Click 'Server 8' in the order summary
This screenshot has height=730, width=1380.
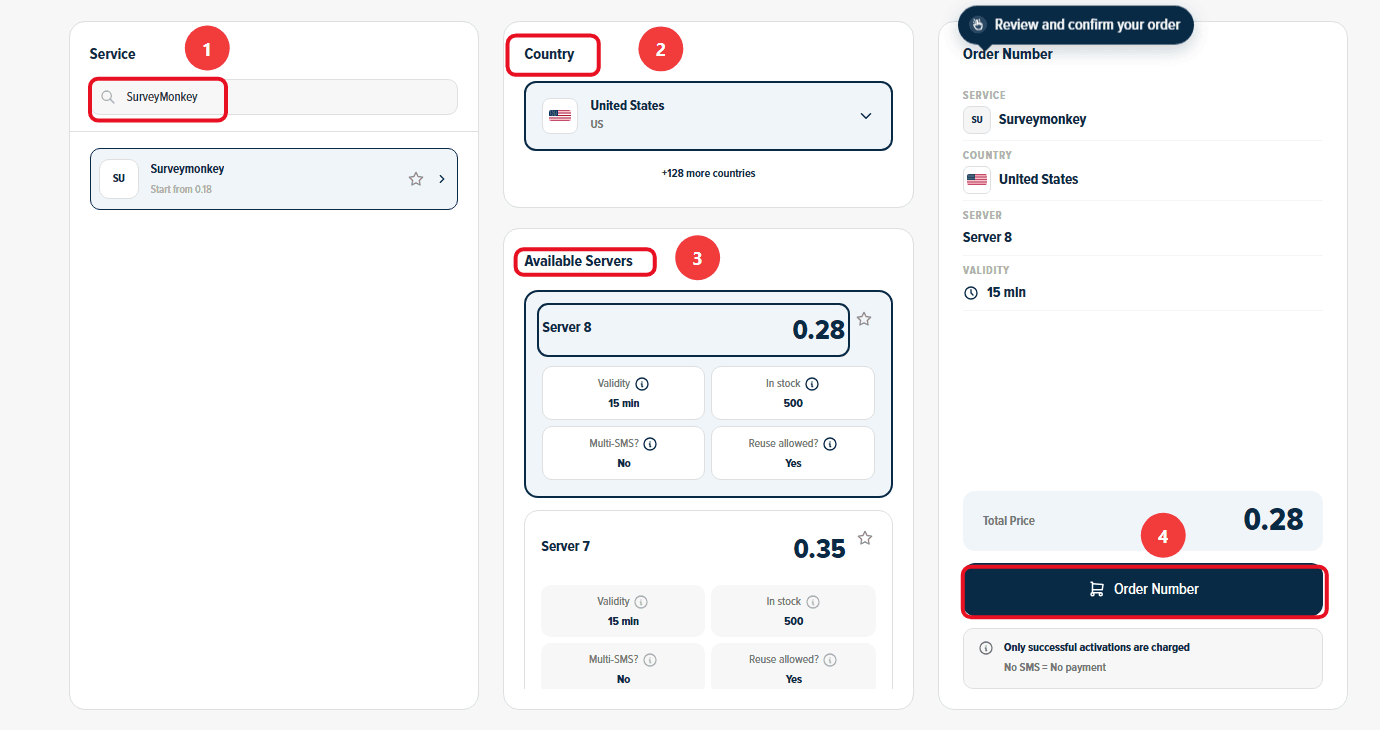click(x=987, y=237)
